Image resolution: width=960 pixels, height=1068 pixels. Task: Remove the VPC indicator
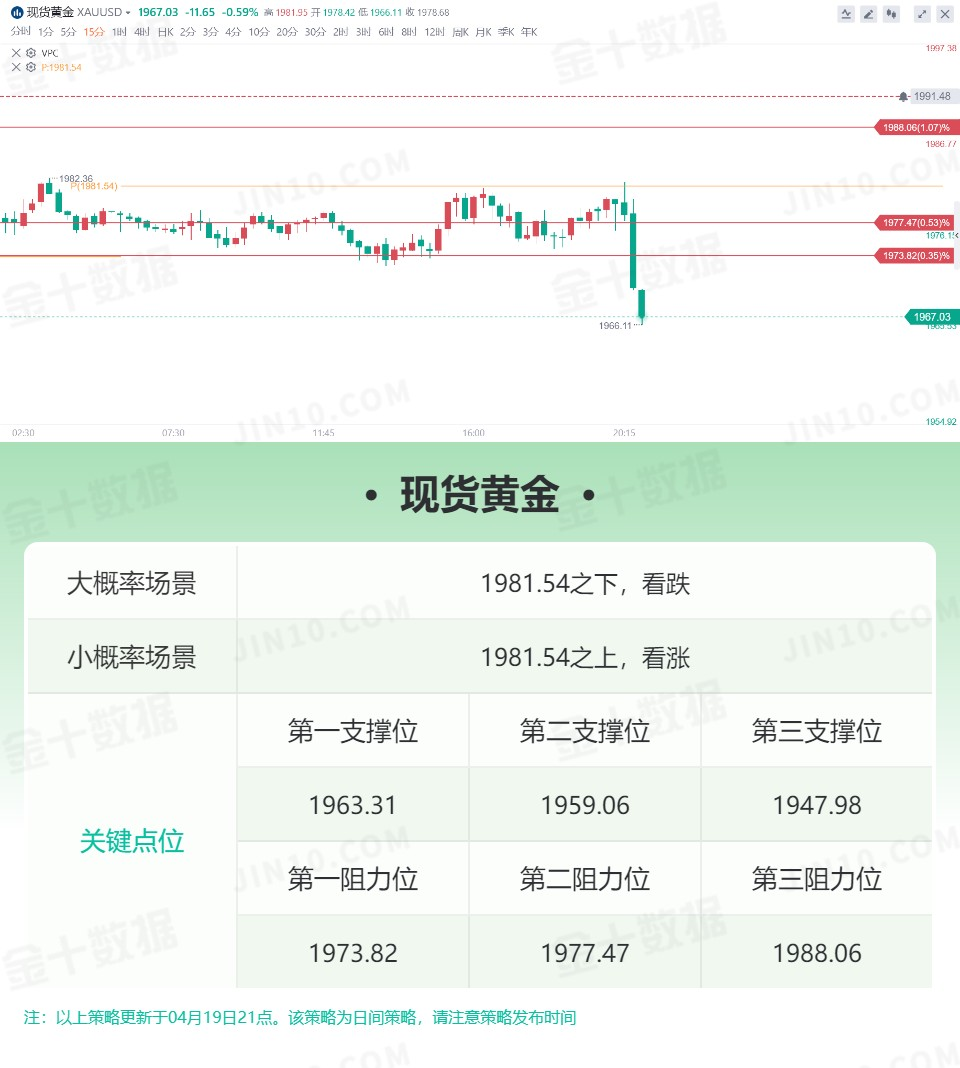[x=16, y=52]
